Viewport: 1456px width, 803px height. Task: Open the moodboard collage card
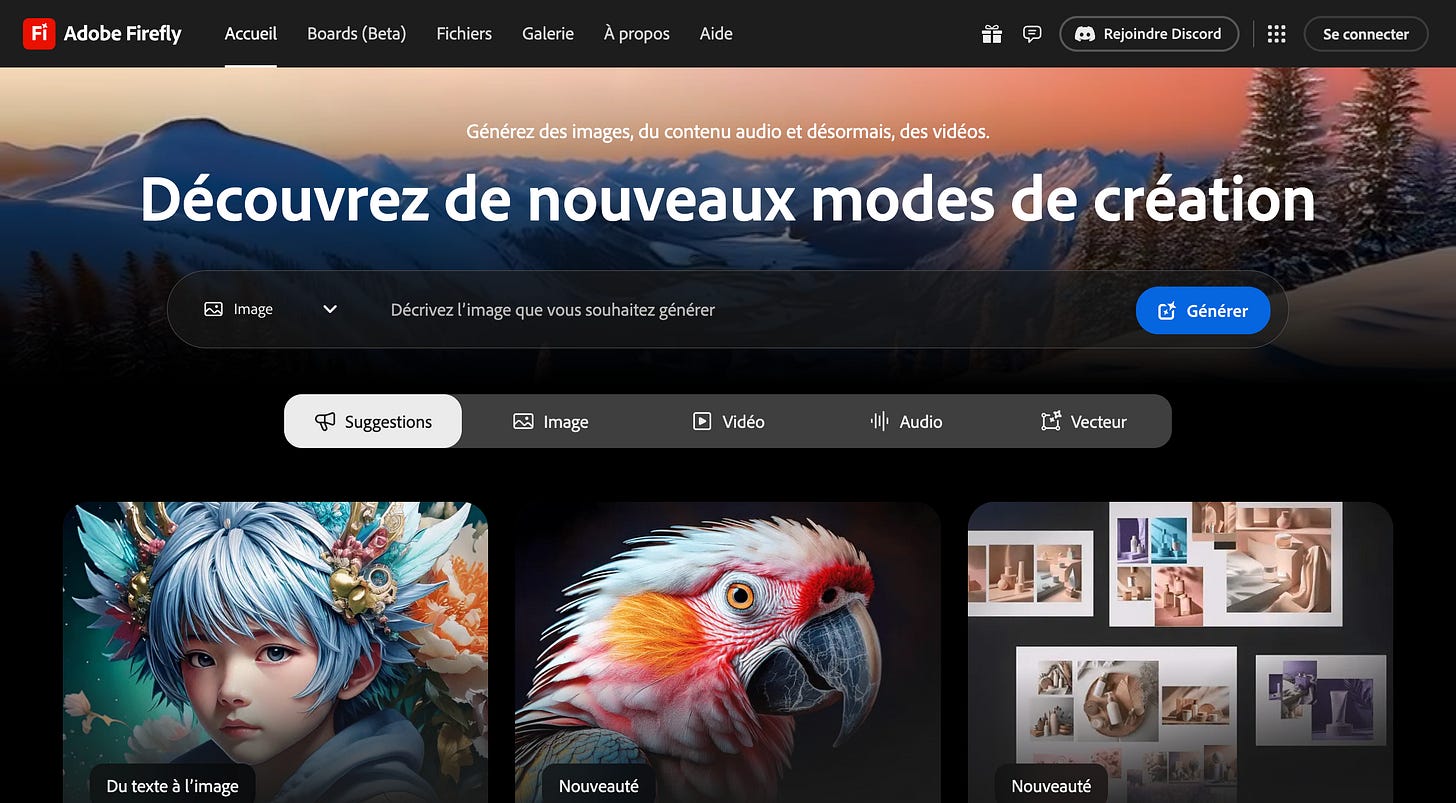1180,652
